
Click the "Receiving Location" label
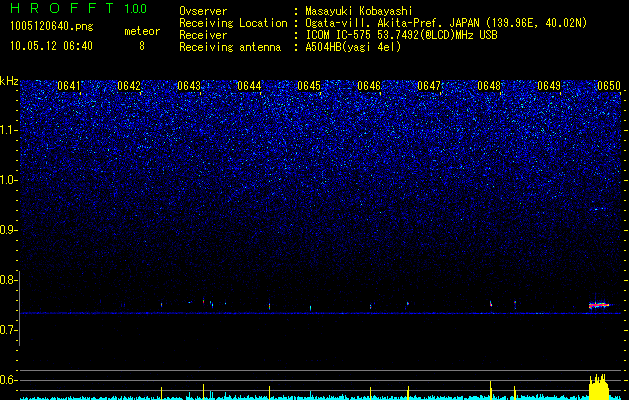[x=233, y=23]
